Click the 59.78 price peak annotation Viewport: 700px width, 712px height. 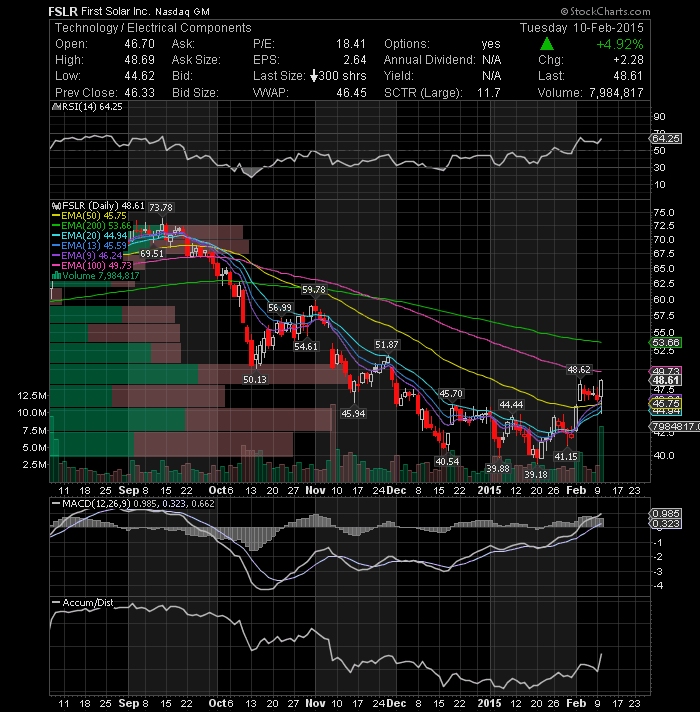pos(314,289)
